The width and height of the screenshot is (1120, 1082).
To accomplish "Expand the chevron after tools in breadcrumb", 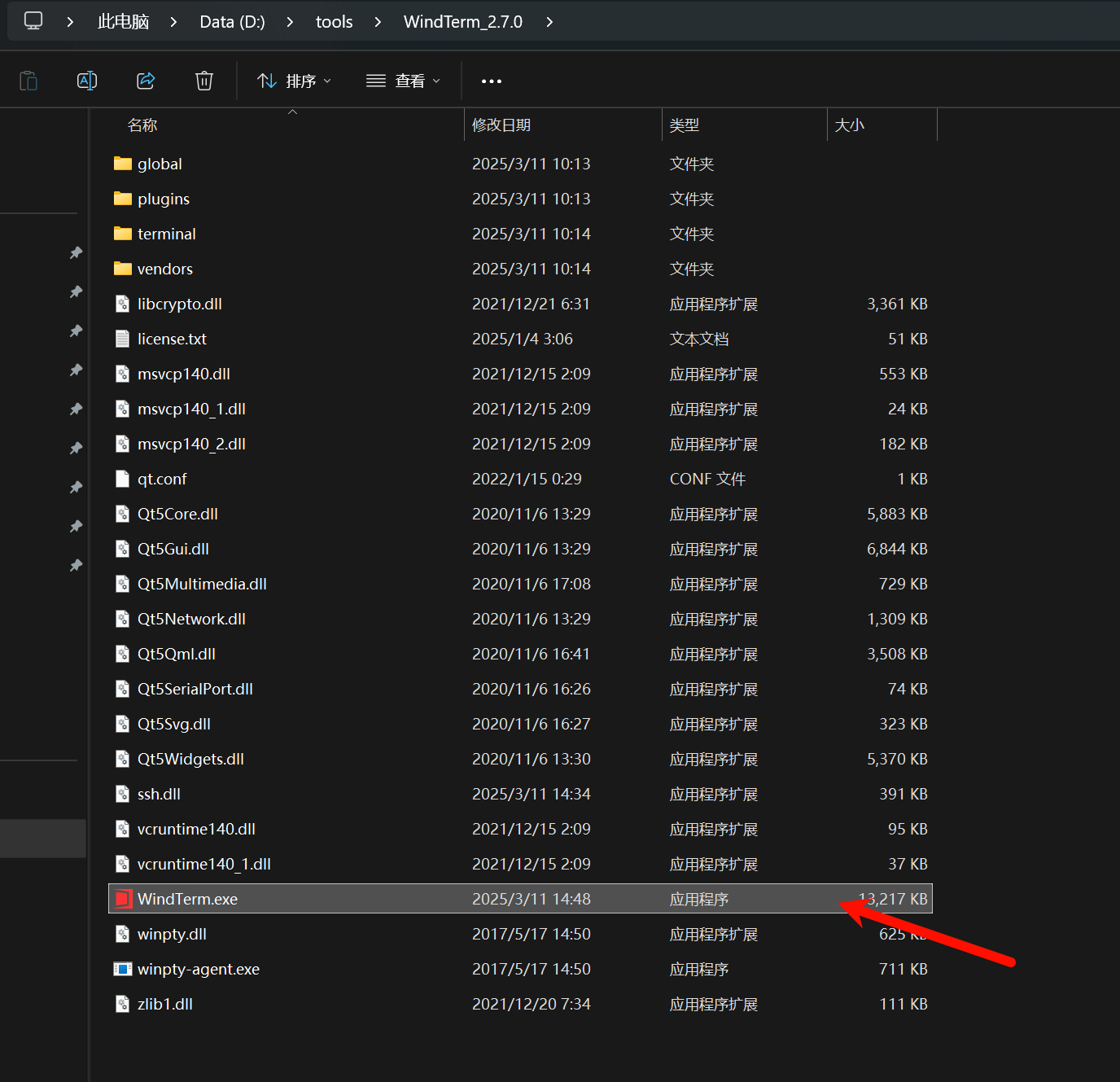I will click(x=378, y=22).
